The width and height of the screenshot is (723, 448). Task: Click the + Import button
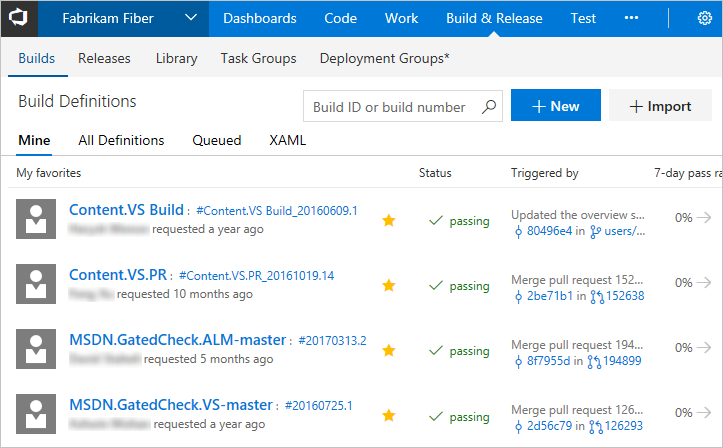click(660, 105)
